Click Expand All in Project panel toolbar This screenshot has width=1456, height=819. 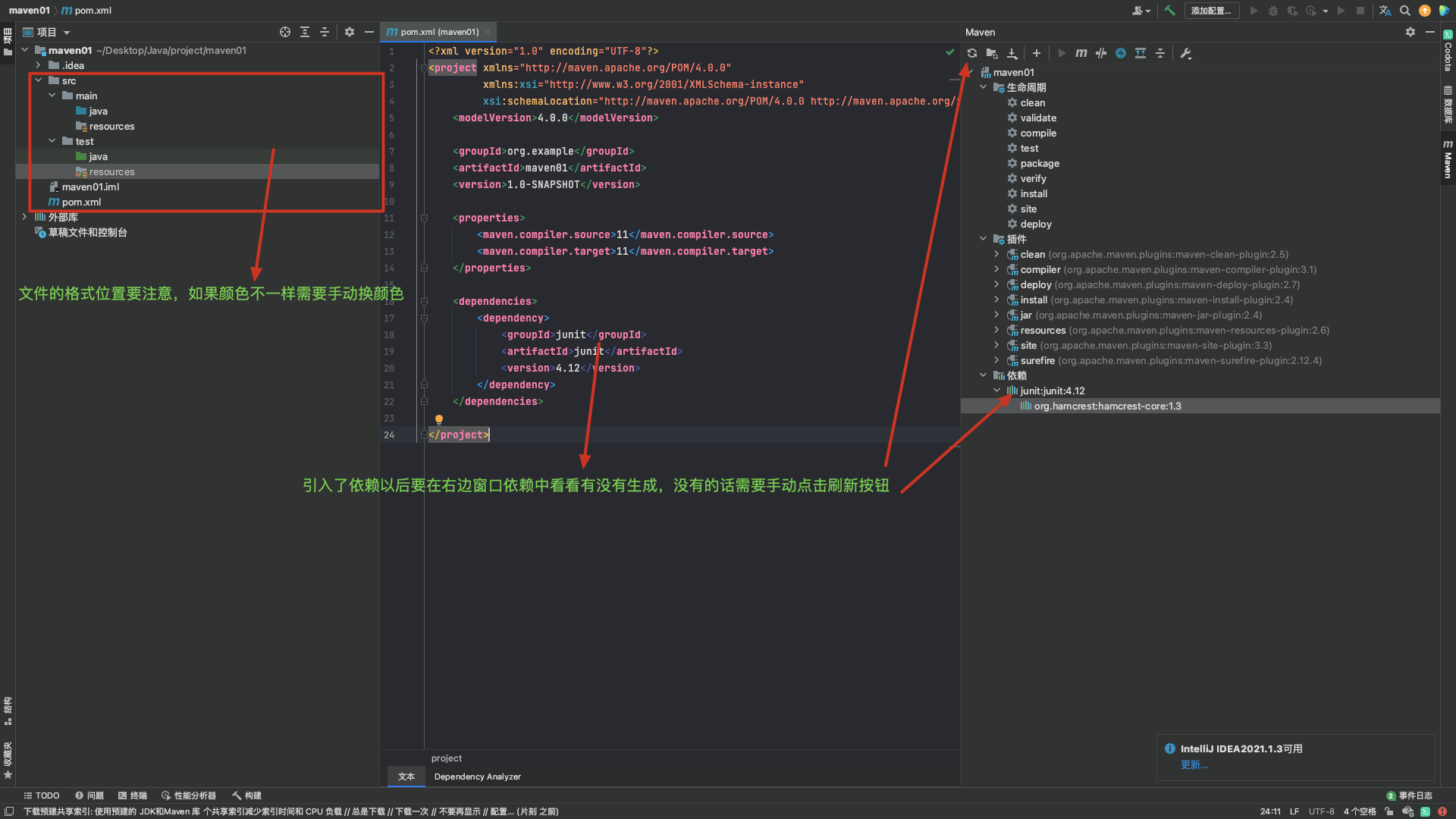tap(305, 32)
